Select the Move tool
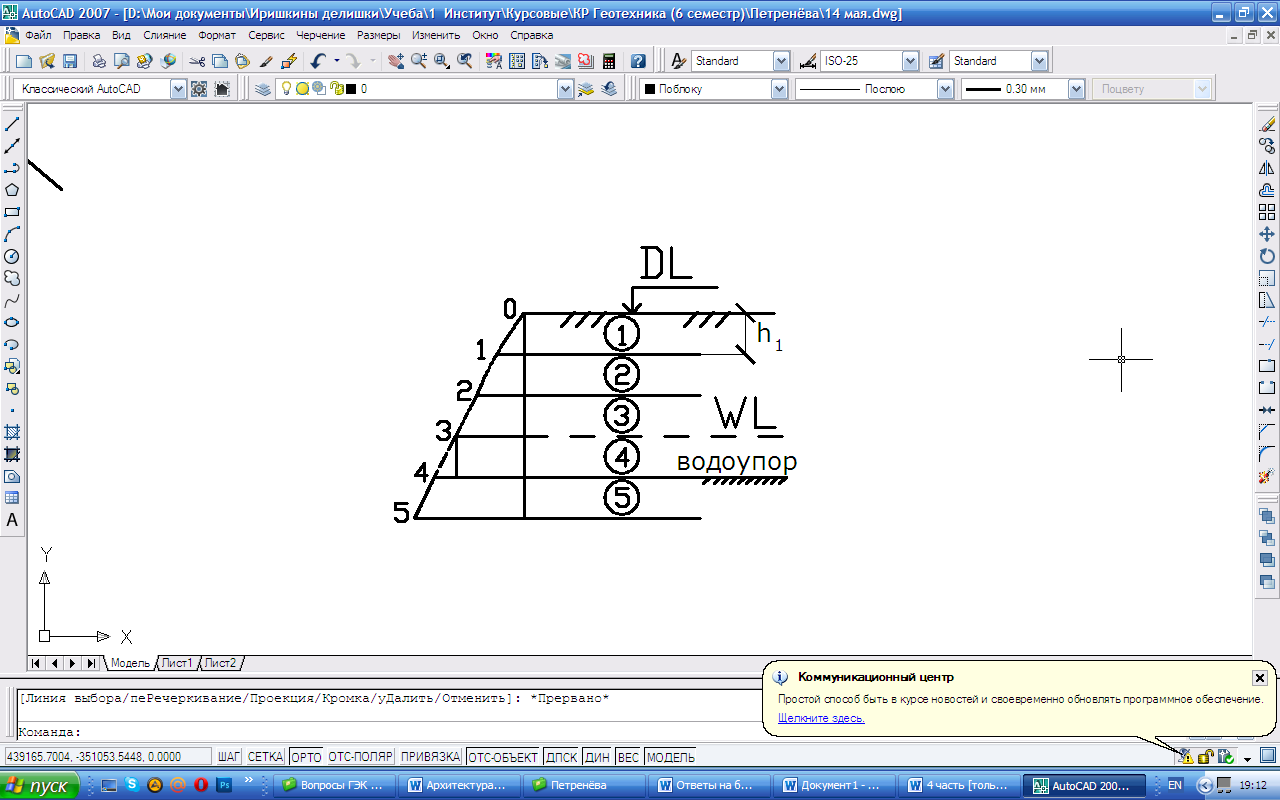Screen dimensions: 1280x800 click(x=1267, y=234)
